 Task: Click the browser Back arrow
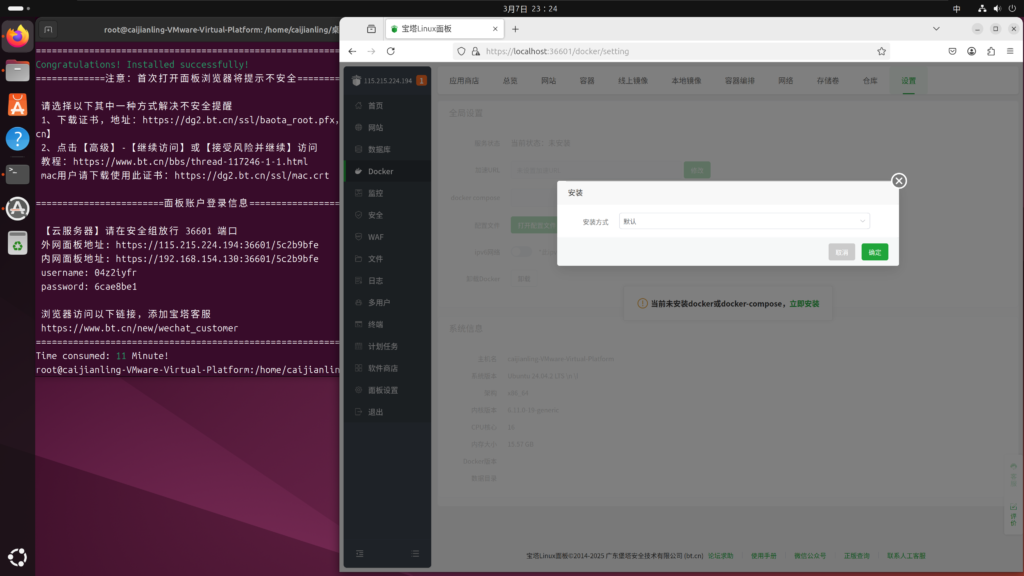[x=352, y=51]
